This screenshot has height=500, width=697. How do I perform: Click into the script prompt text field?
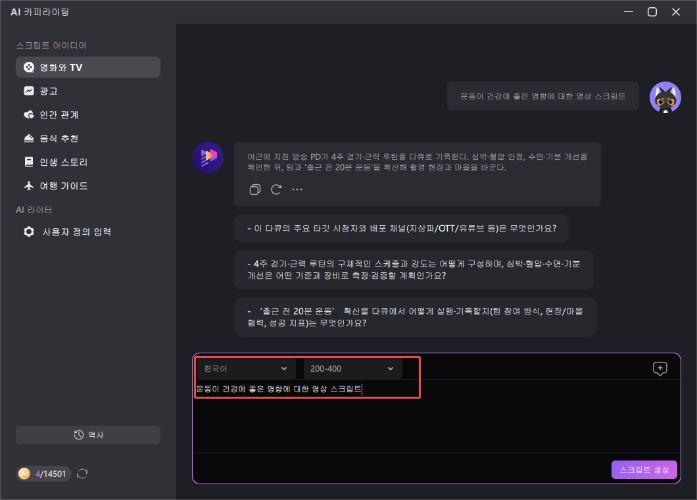pyautogui.click(x=437, y=418)
